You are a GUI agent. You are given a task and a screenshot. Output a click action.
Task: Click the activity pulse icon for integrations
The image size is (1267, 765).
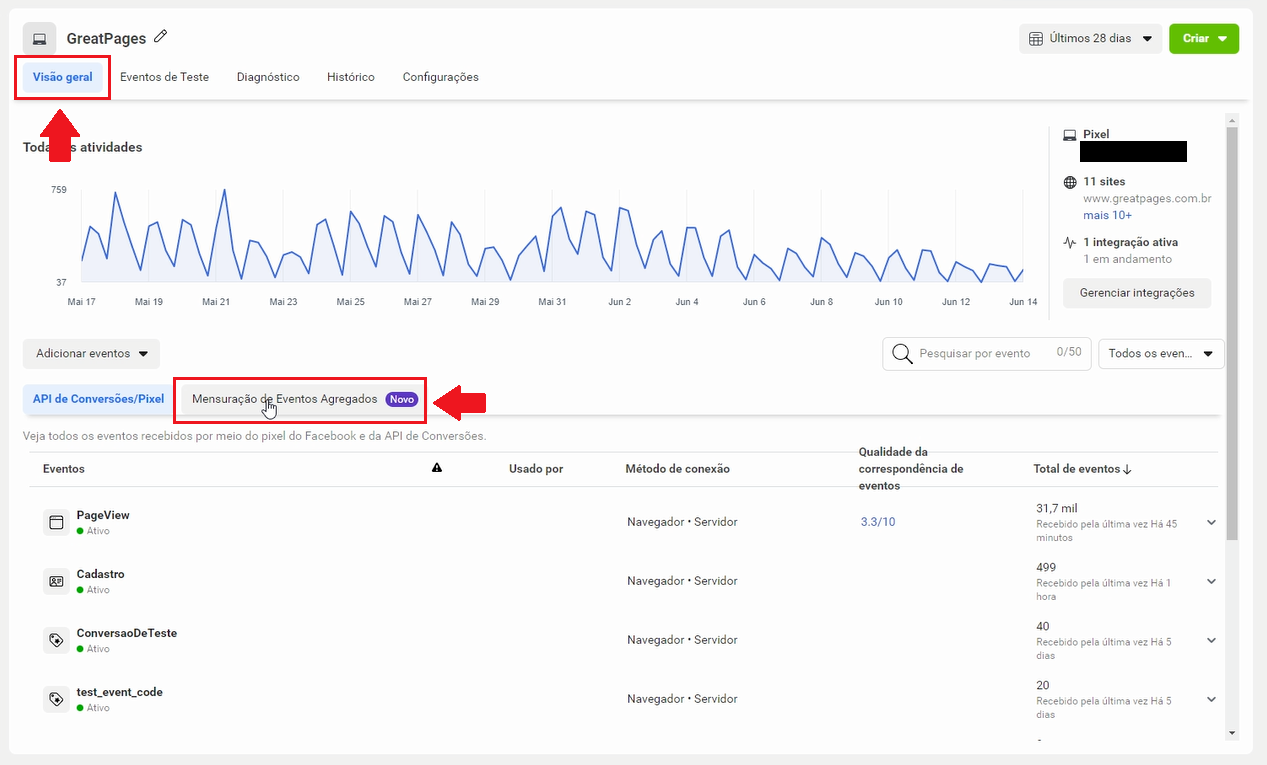(x=1069, y=242)
